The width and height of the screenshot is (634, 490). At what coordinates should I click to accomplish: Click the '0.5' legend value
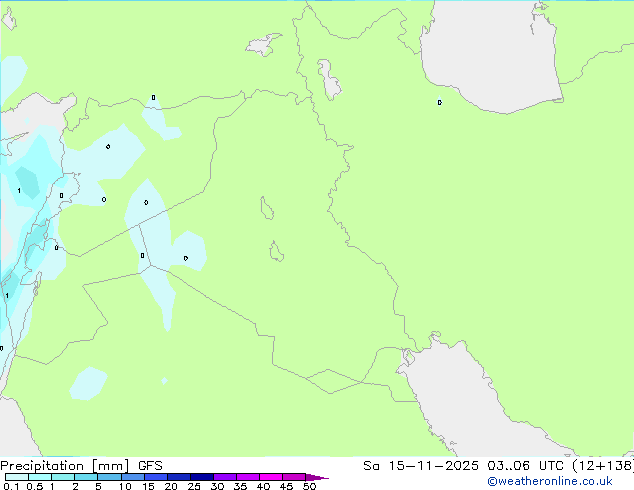[35, 486]
